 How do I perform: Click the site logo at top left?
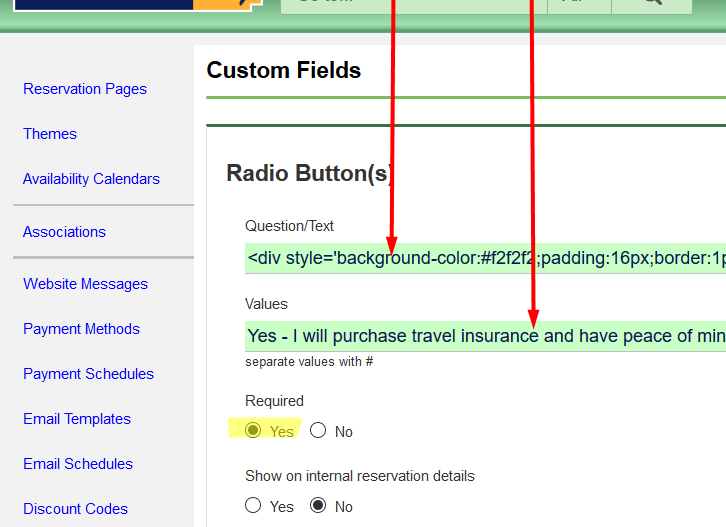point(130,4)
